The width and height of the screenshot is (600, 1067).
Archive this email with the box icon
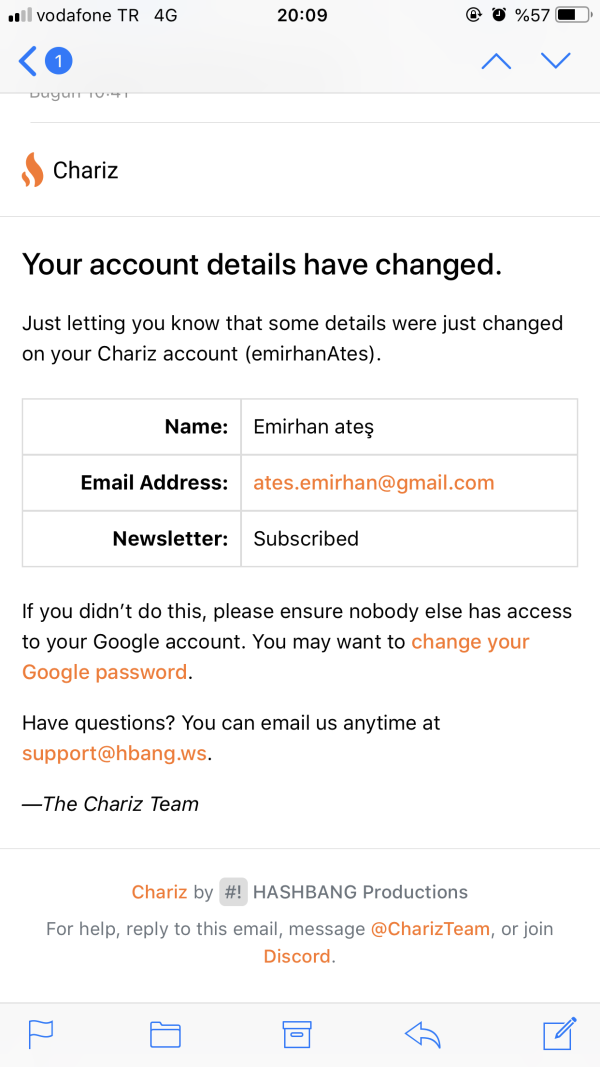coord(297,1034)
